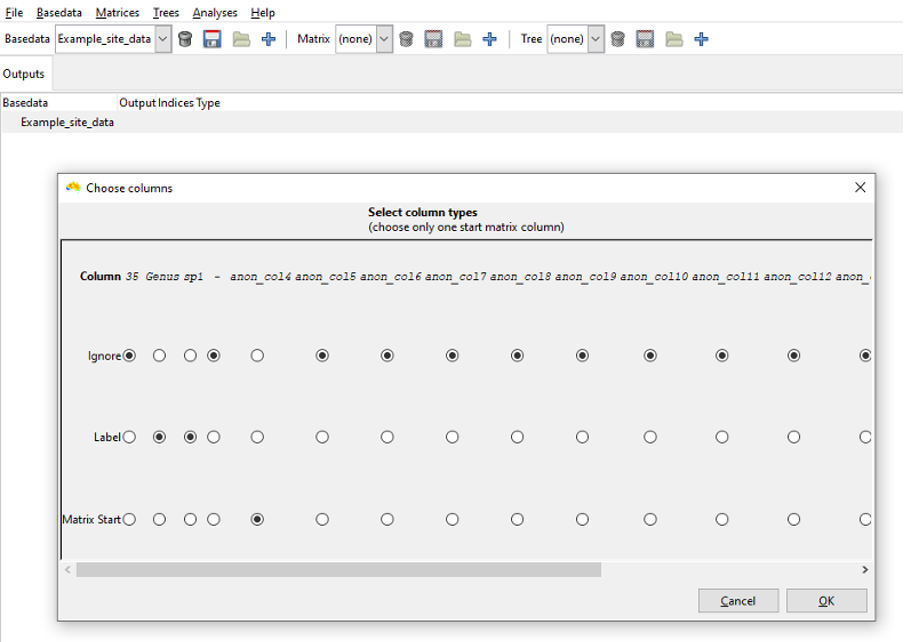
Task: Expand the Basedata selection dropdown
Action: click(163, 39)
